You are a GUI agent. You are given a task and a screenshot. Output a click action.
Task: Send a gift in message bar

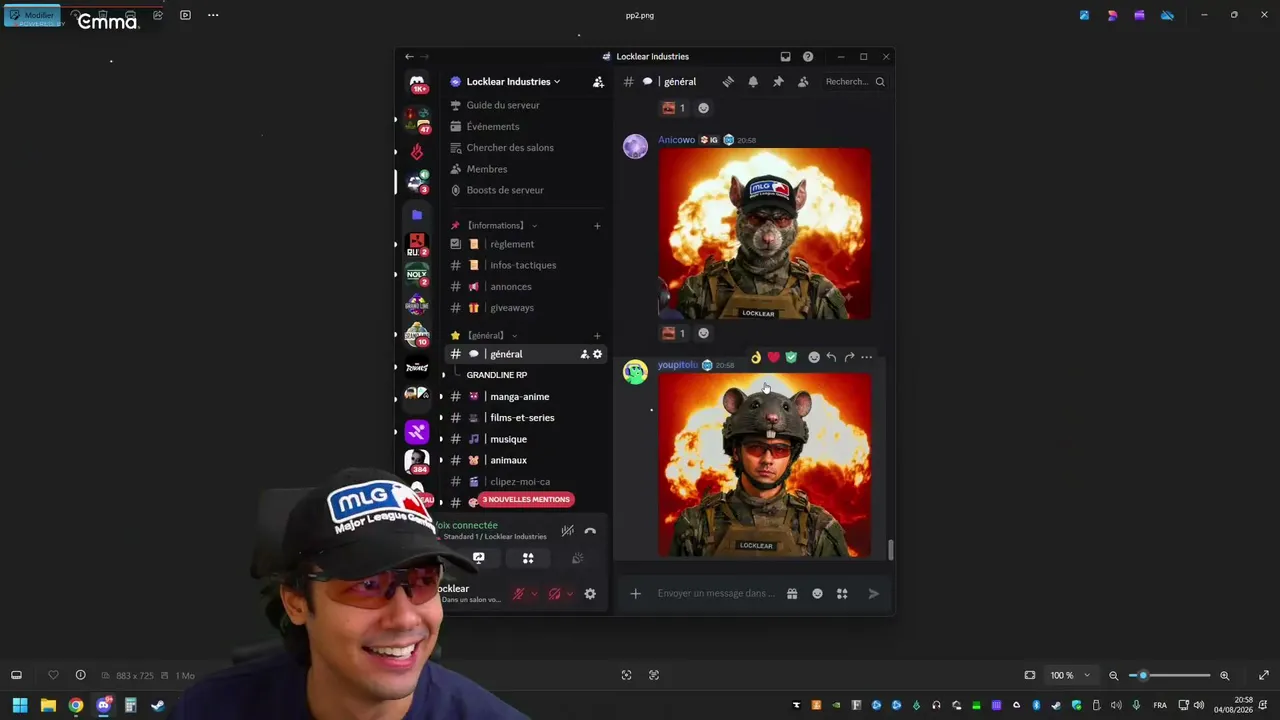(792, 594)
